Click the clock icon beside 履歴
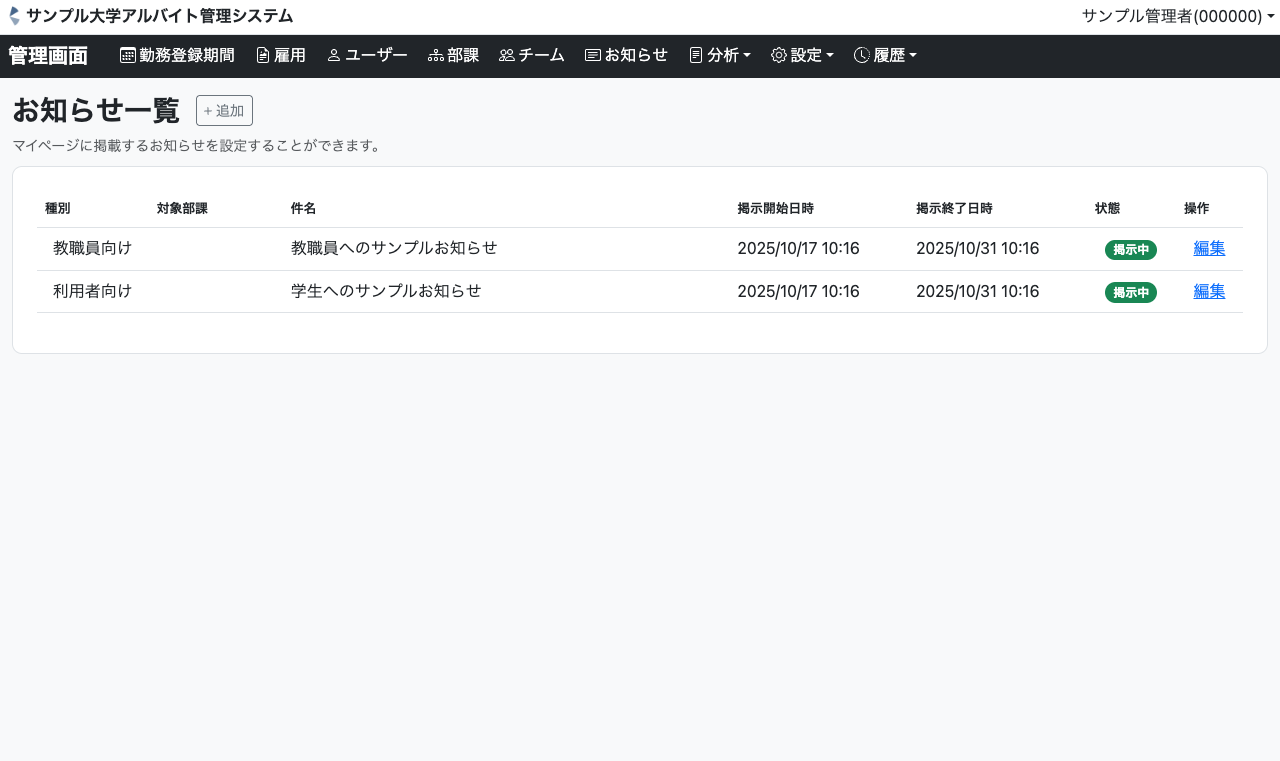The image size is (1280, 761). pyautogui.click(x=862, y=56)
